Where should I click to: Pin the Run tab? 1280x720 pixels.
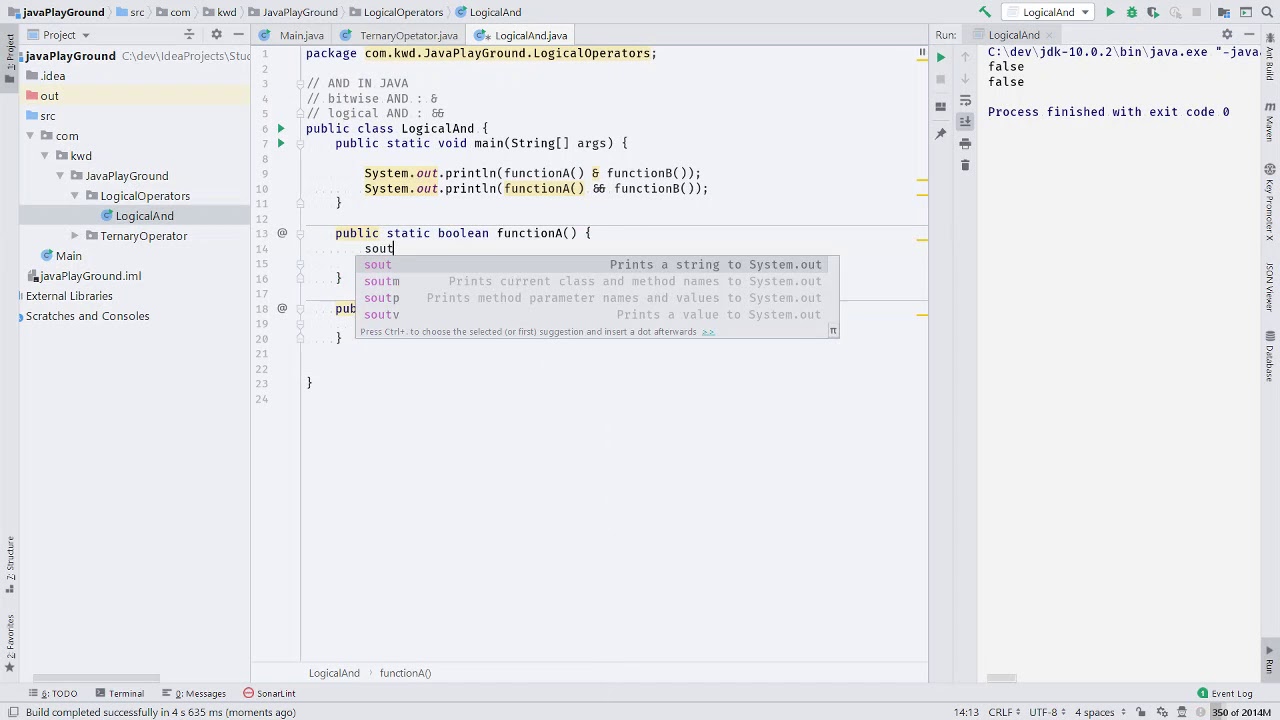[941, 133]
